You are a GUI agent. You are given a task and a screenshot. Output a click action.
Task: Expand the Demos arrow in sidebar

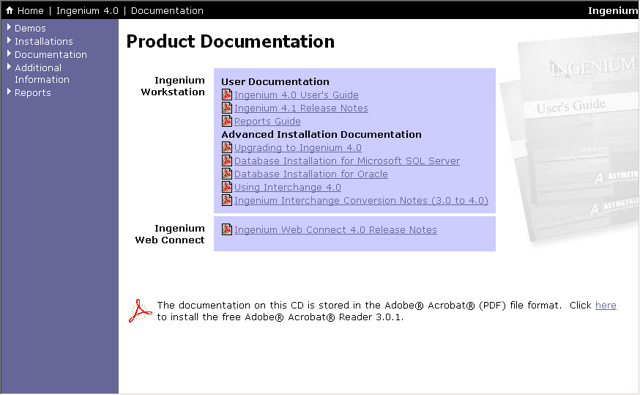pyautogui.click(x=9, y=27)
